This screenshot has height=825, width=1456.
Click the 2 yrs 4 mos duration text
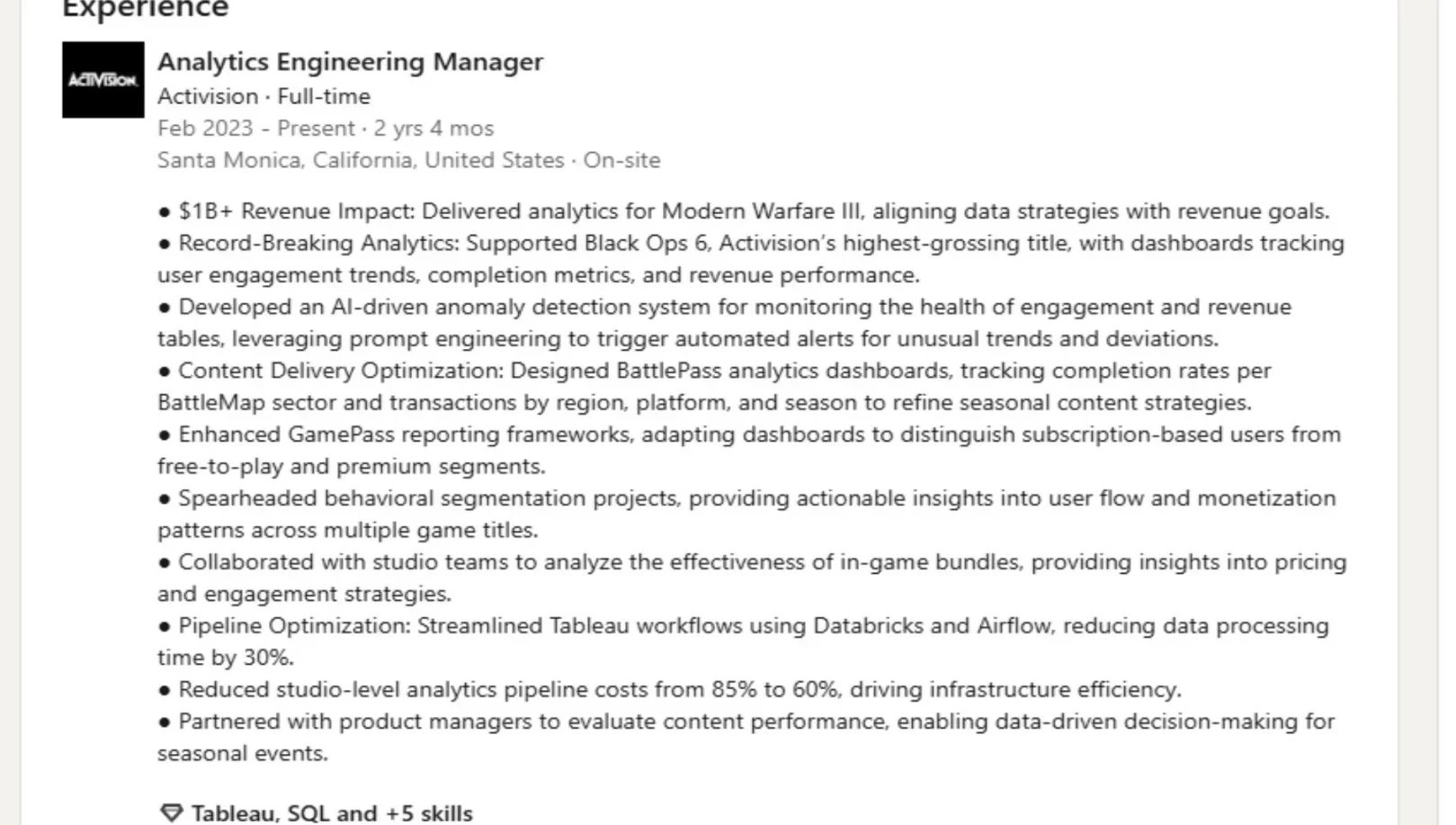click(433, 129)
